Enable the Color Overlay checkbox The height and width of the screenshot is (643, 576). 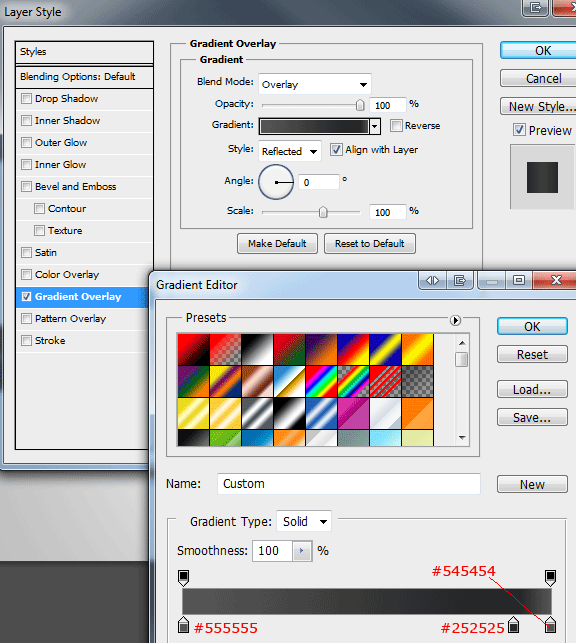pyautogui.click(x=26, y=274)
